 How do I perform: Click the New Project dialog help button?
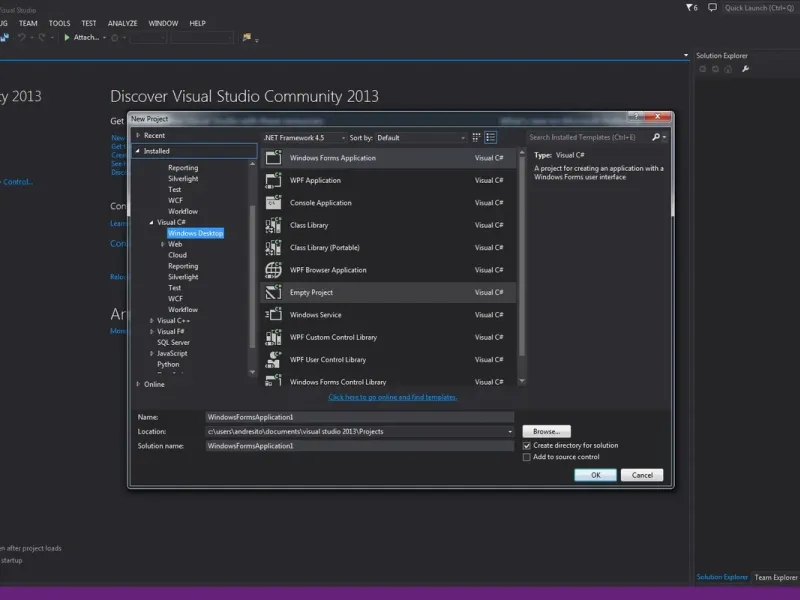(636, 116)
